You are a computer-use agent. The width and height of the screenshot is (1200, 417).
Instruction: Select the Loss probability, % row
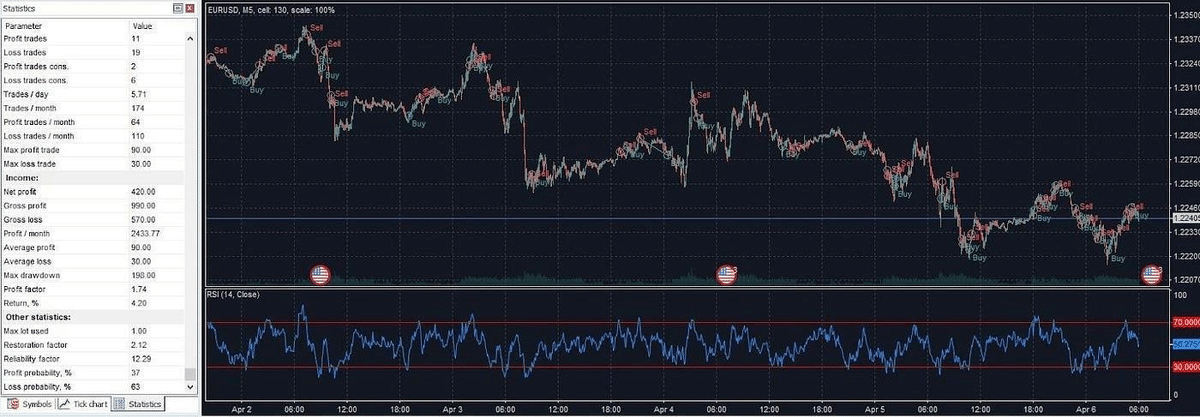tap(93, 386)
